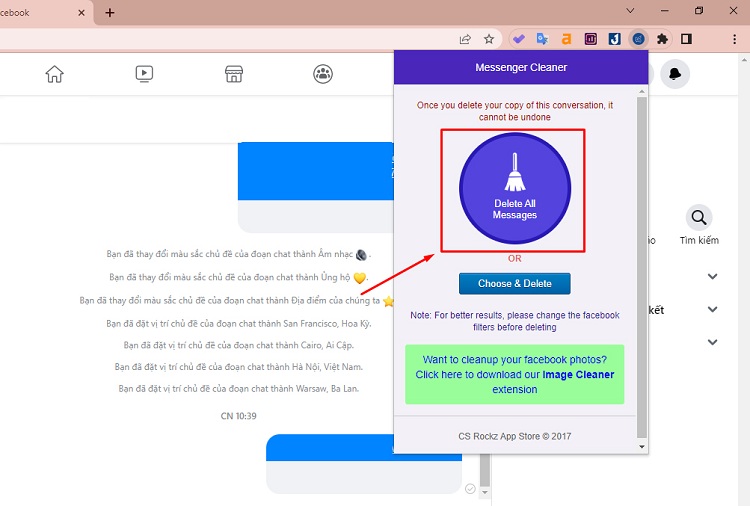Image resolution: width=750 pixels, height=506 pixels.
Task: Click the Messenger Cleaner popup title
Action: pos(521,67)
